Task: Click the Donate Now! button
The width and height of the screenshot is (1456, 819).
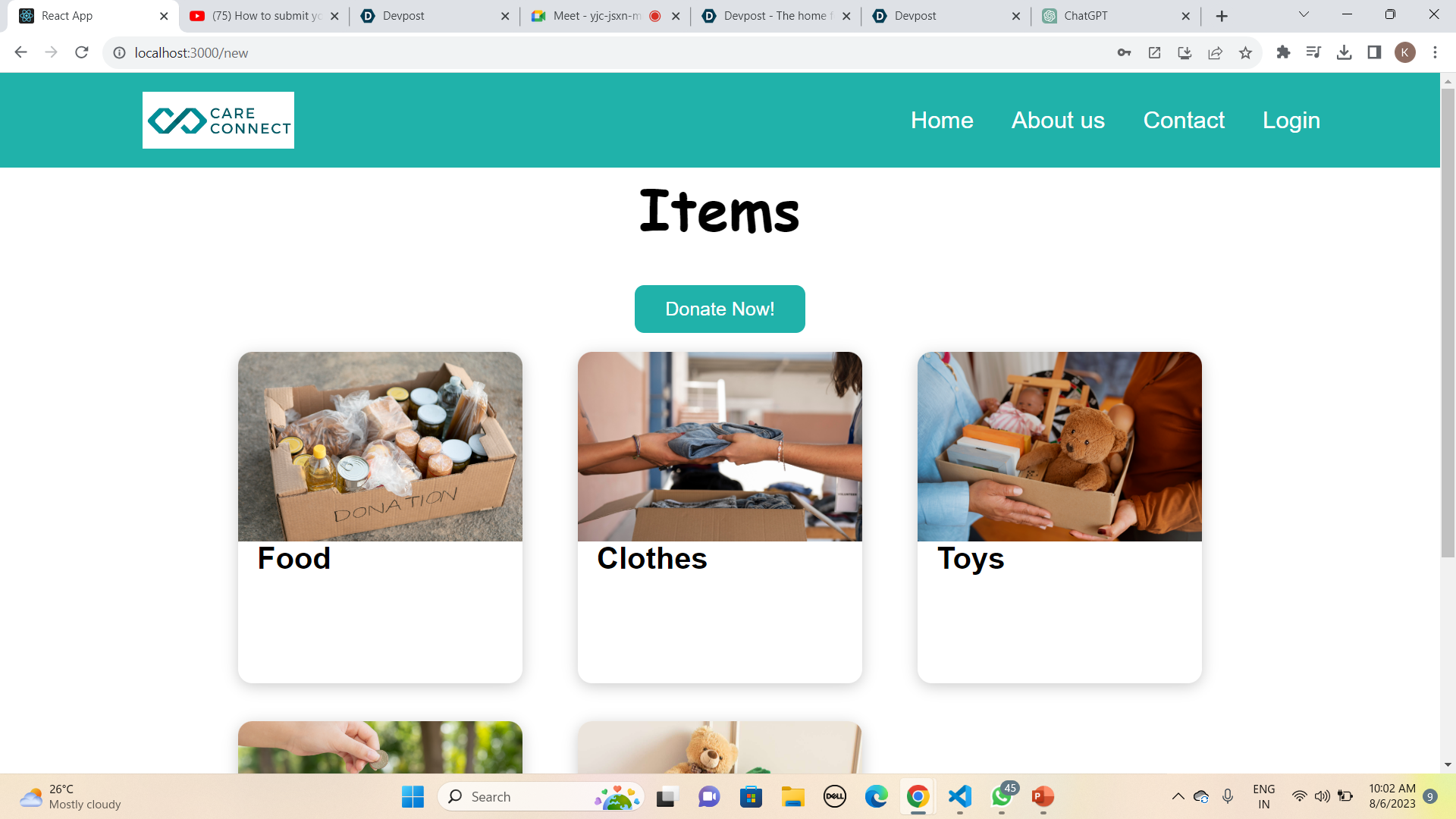Action: click(720, 309)
